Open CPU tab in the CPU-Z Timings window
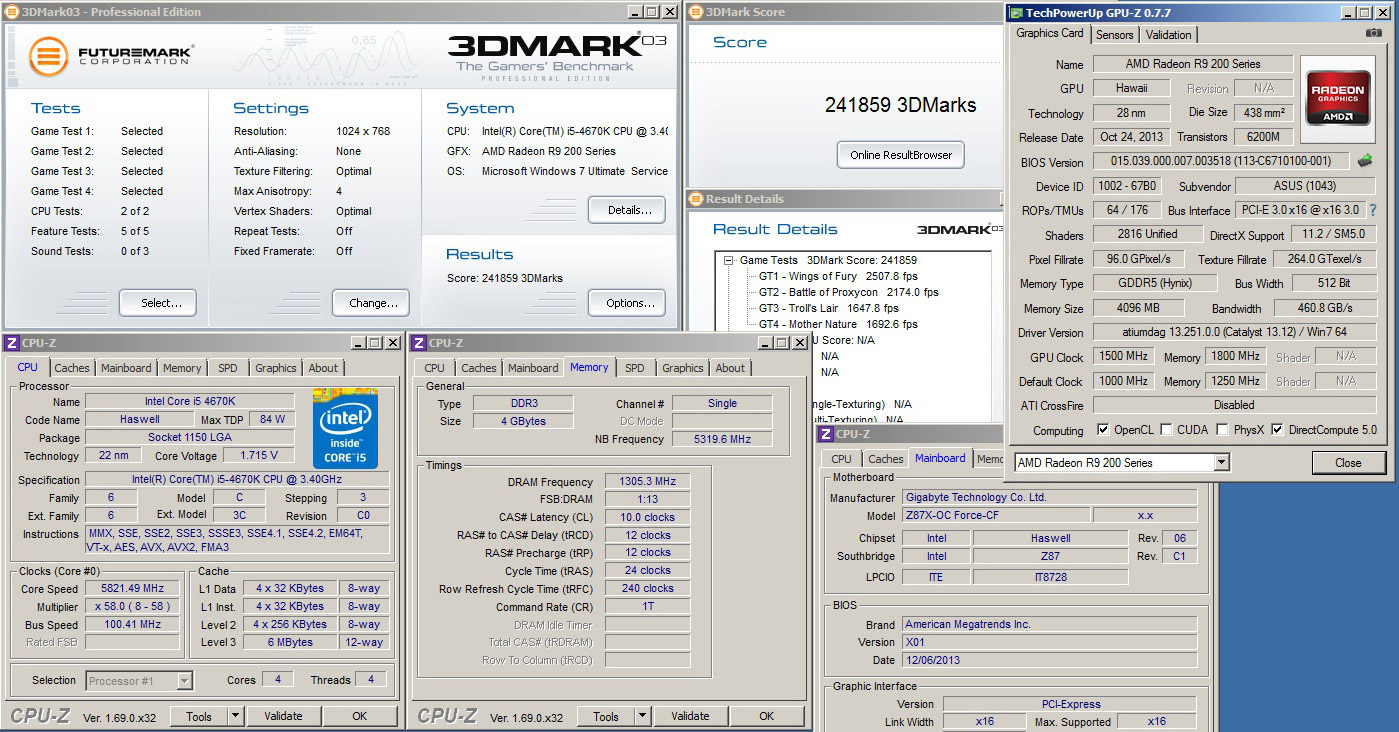Viewport: 1399px width, 732px height. click(435, 368)
